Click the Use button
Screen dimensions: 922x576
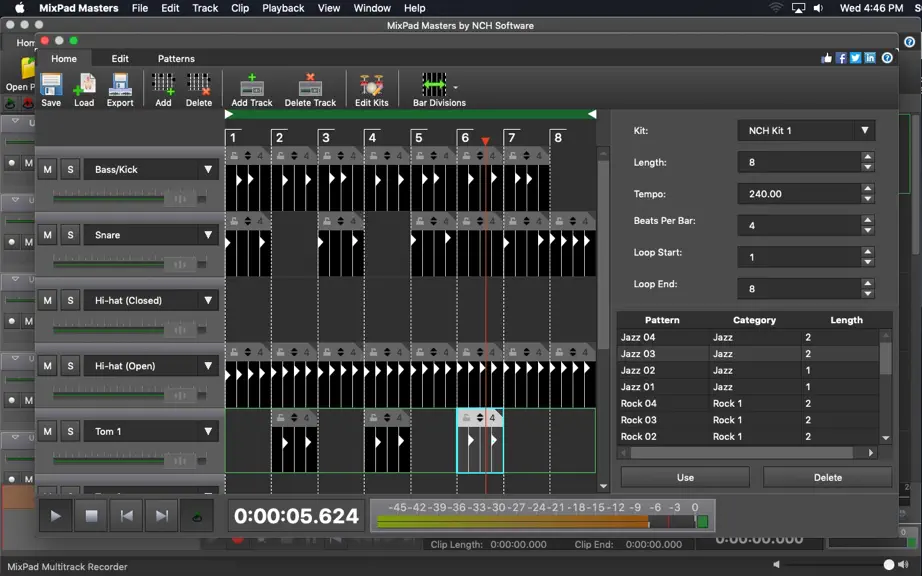tap(685, 477)
